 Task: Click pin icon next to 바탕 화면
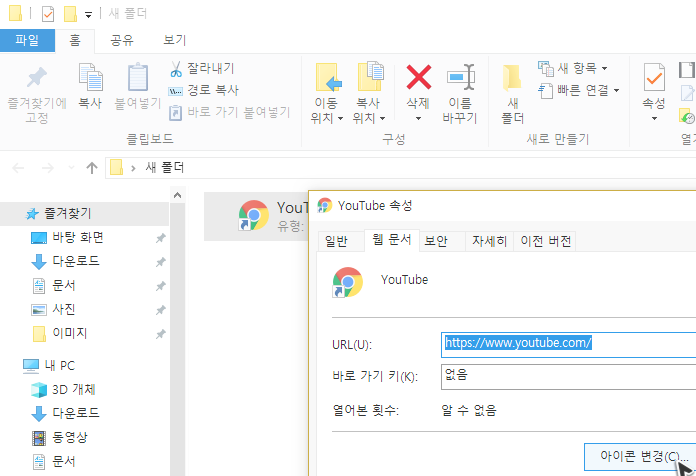click(x=160, y=238)
